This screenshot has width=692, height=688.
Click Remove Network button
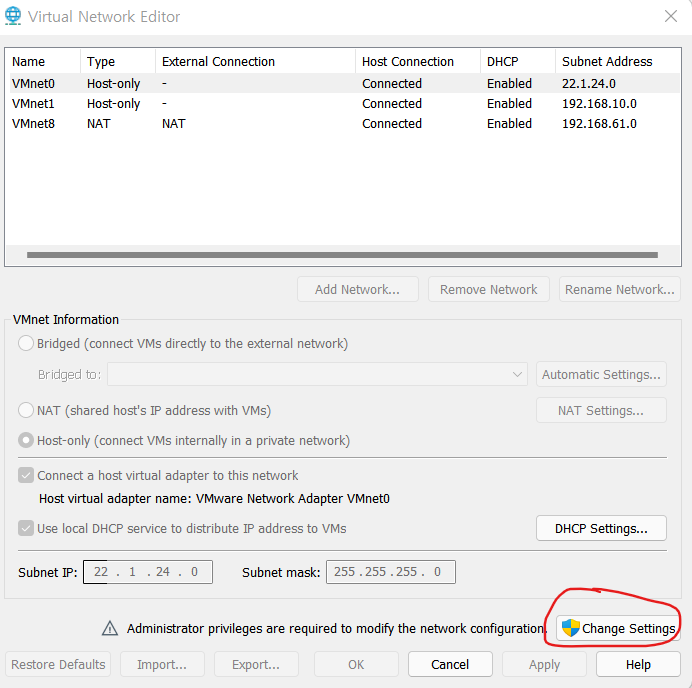(x=489, y=289)
